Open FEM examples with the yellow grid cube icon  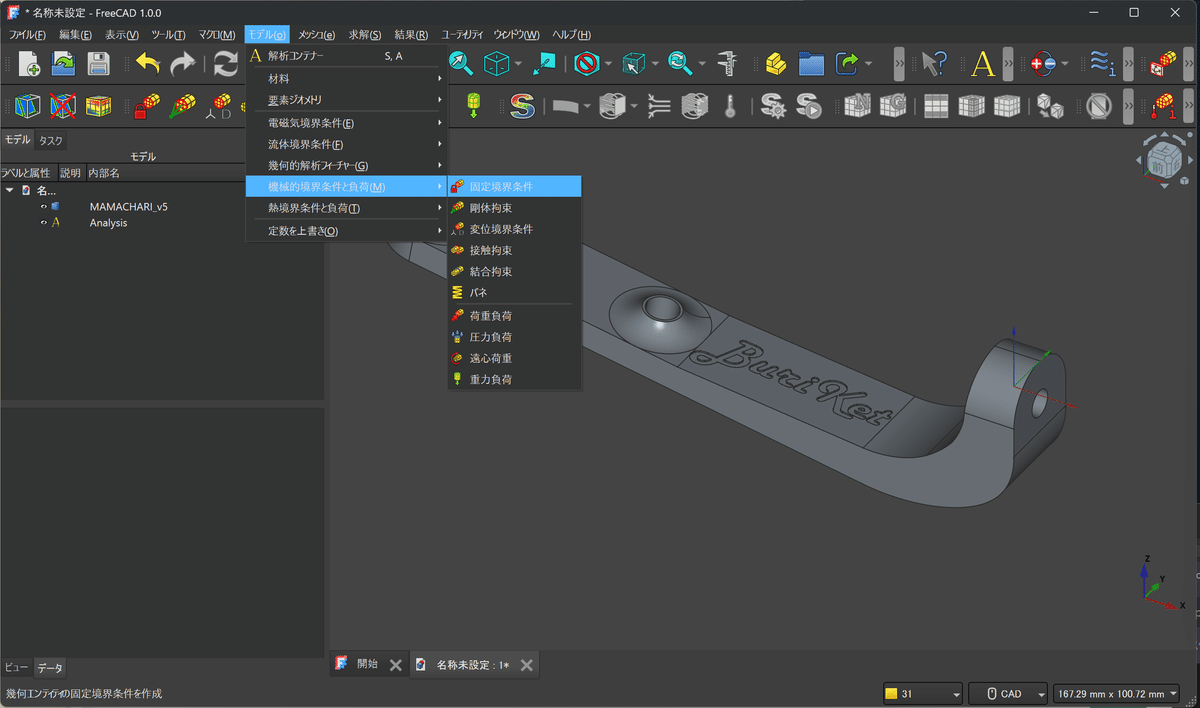[98, 105]
